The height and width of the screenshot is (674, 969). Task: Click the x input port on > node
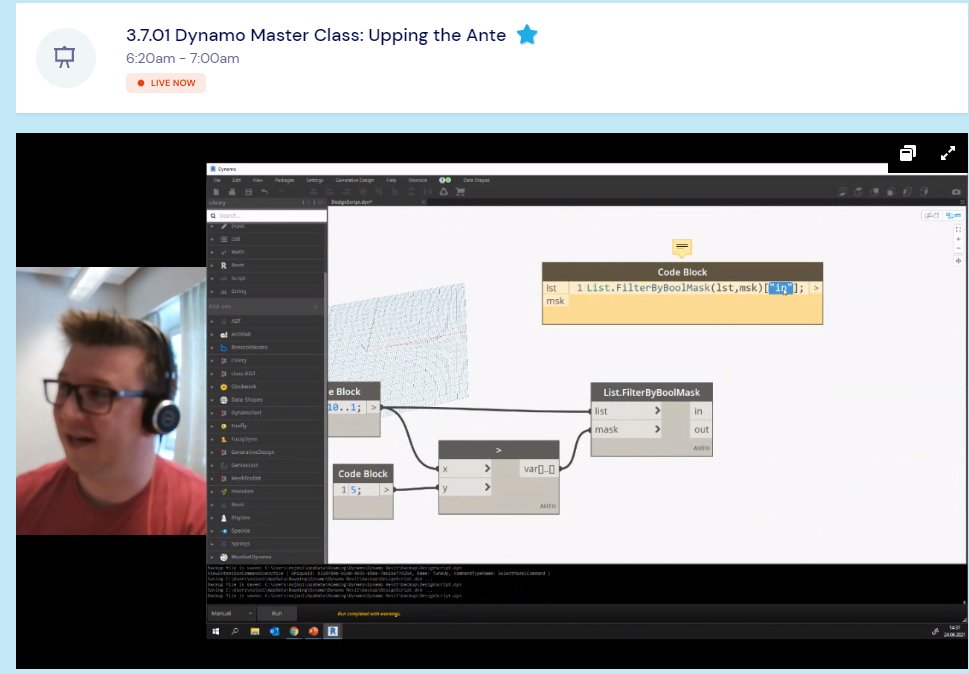[x=465, y=469]
